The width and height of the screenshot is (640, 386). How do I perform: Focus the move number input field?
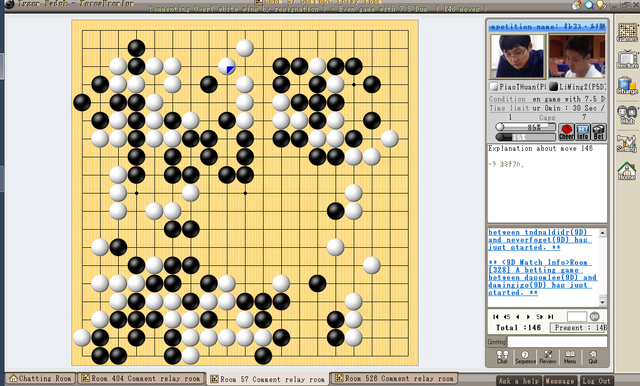pos(577,316)
